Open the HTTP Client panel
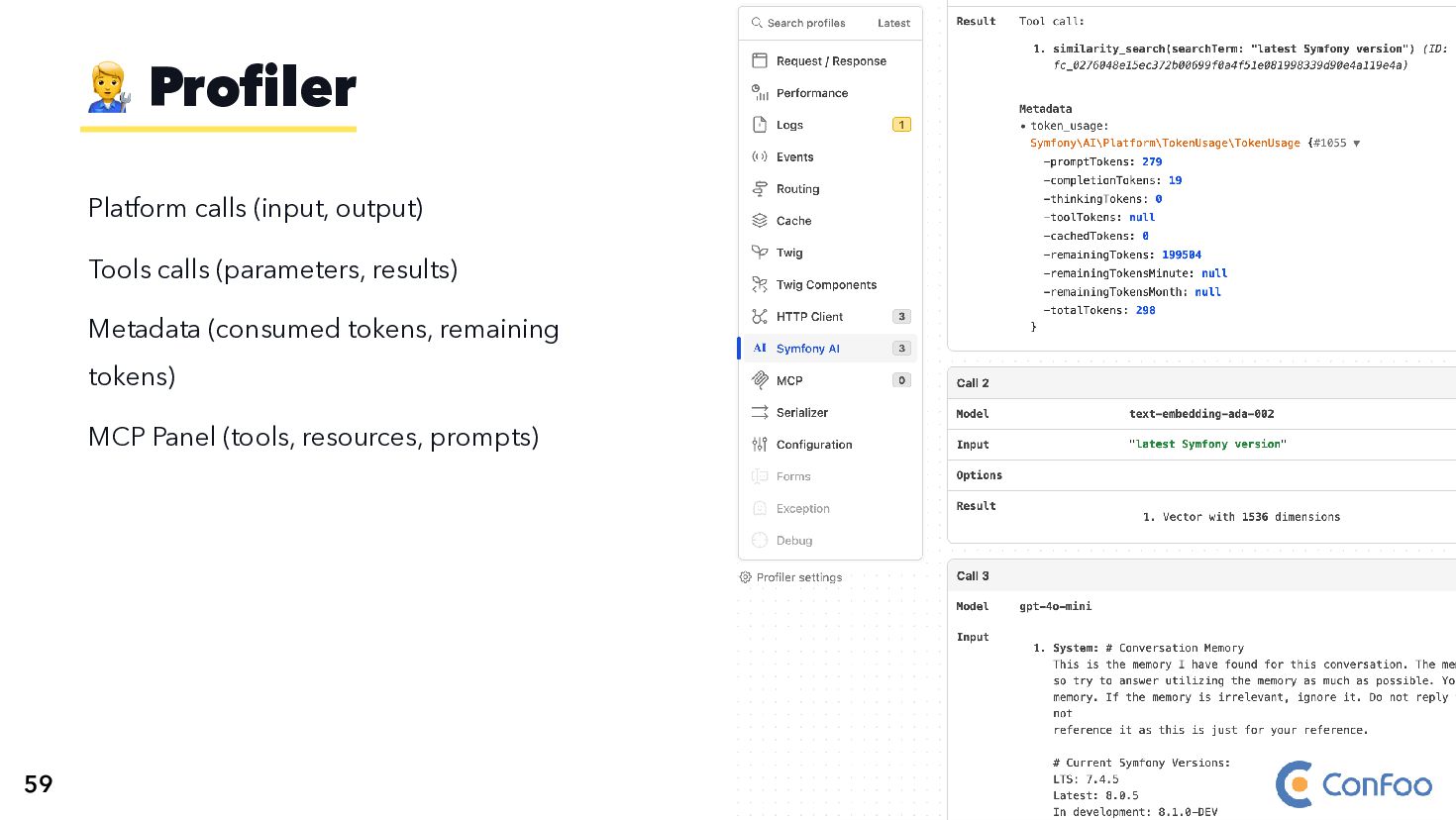The height and width of the screenshot is (820, 1456). (x=830, y=316)
